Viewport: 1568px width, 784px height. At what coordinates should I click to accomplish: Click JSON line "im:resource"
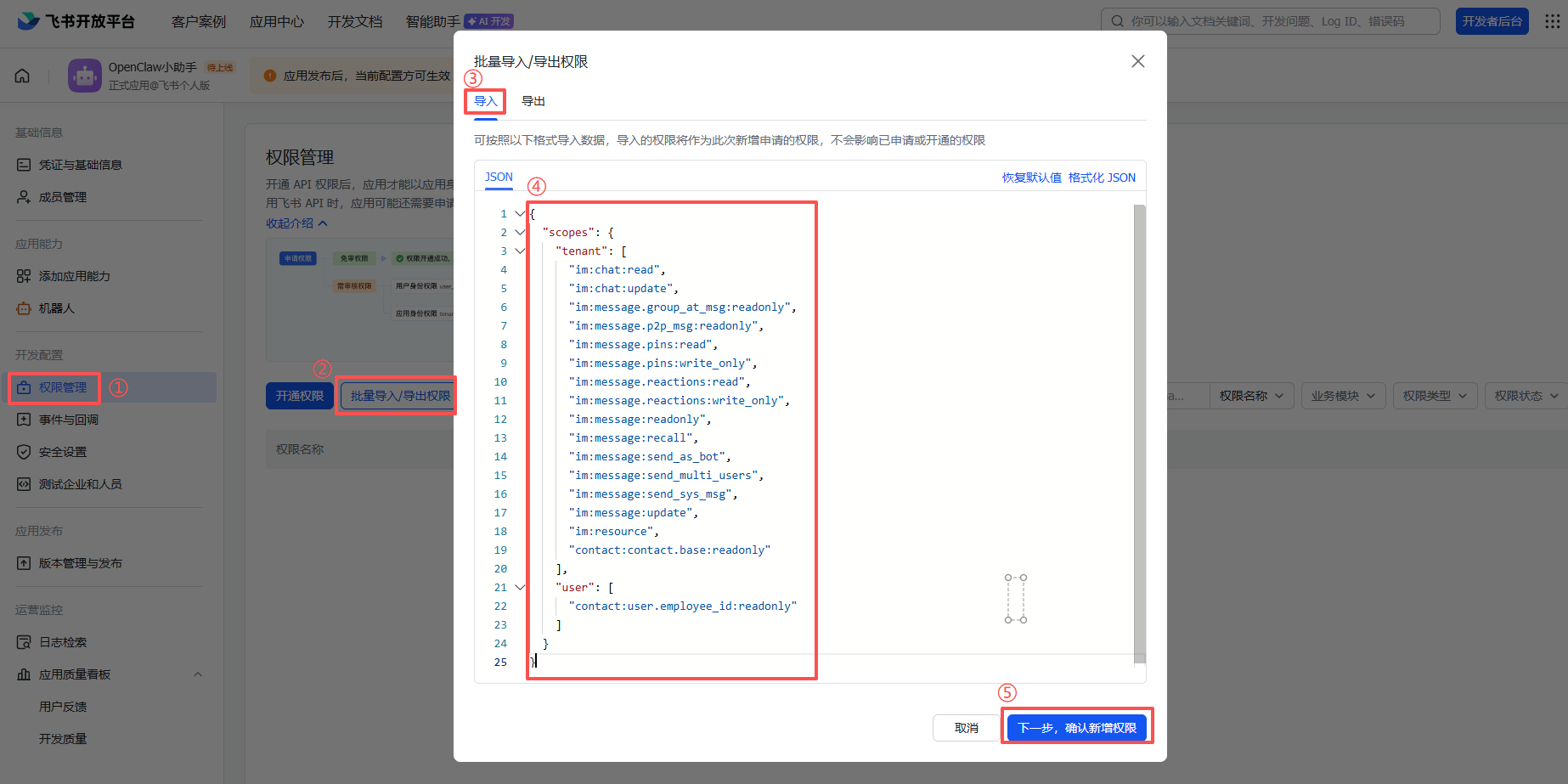614,531
